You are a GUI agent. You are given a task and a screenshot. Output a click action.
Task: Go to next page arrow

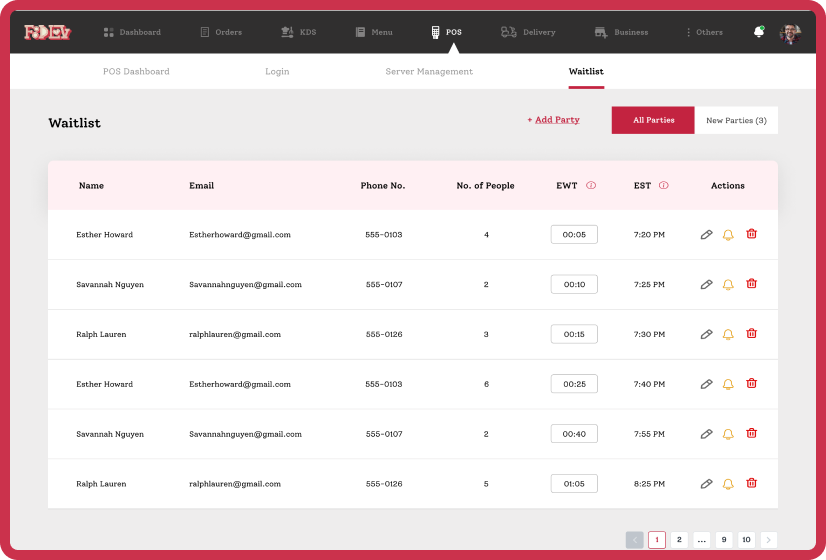768,540
